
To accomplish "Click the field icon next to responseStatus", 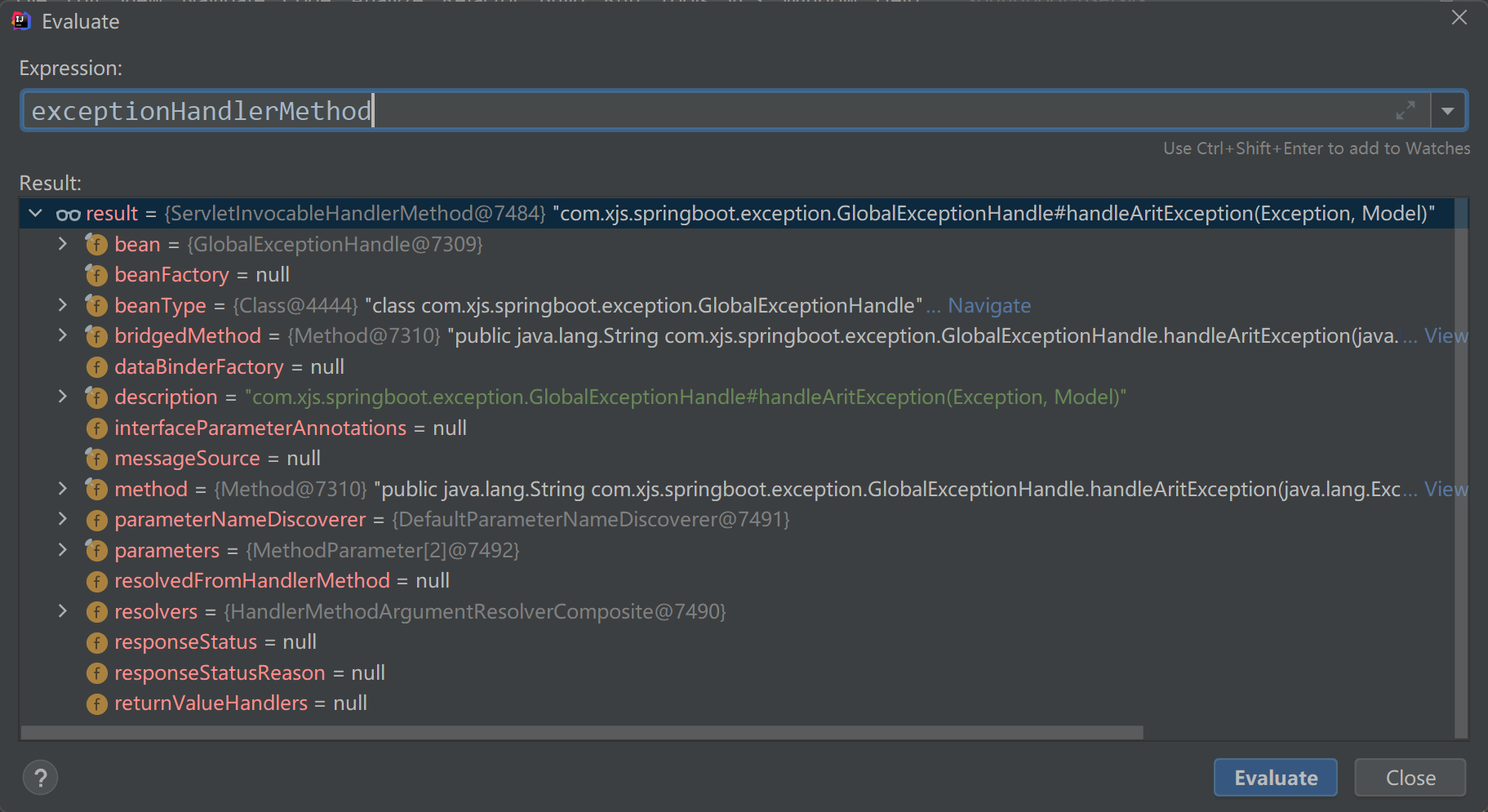I will tap(96, 641).
